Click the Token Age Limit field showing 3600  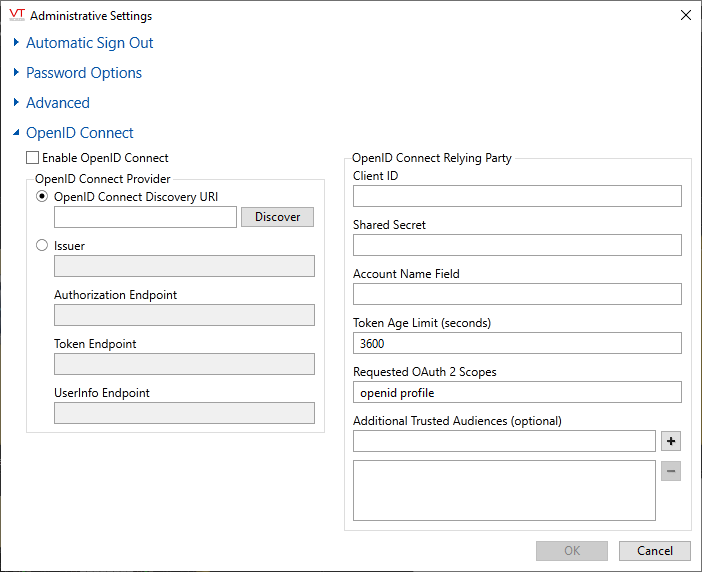tap(517, 343)
